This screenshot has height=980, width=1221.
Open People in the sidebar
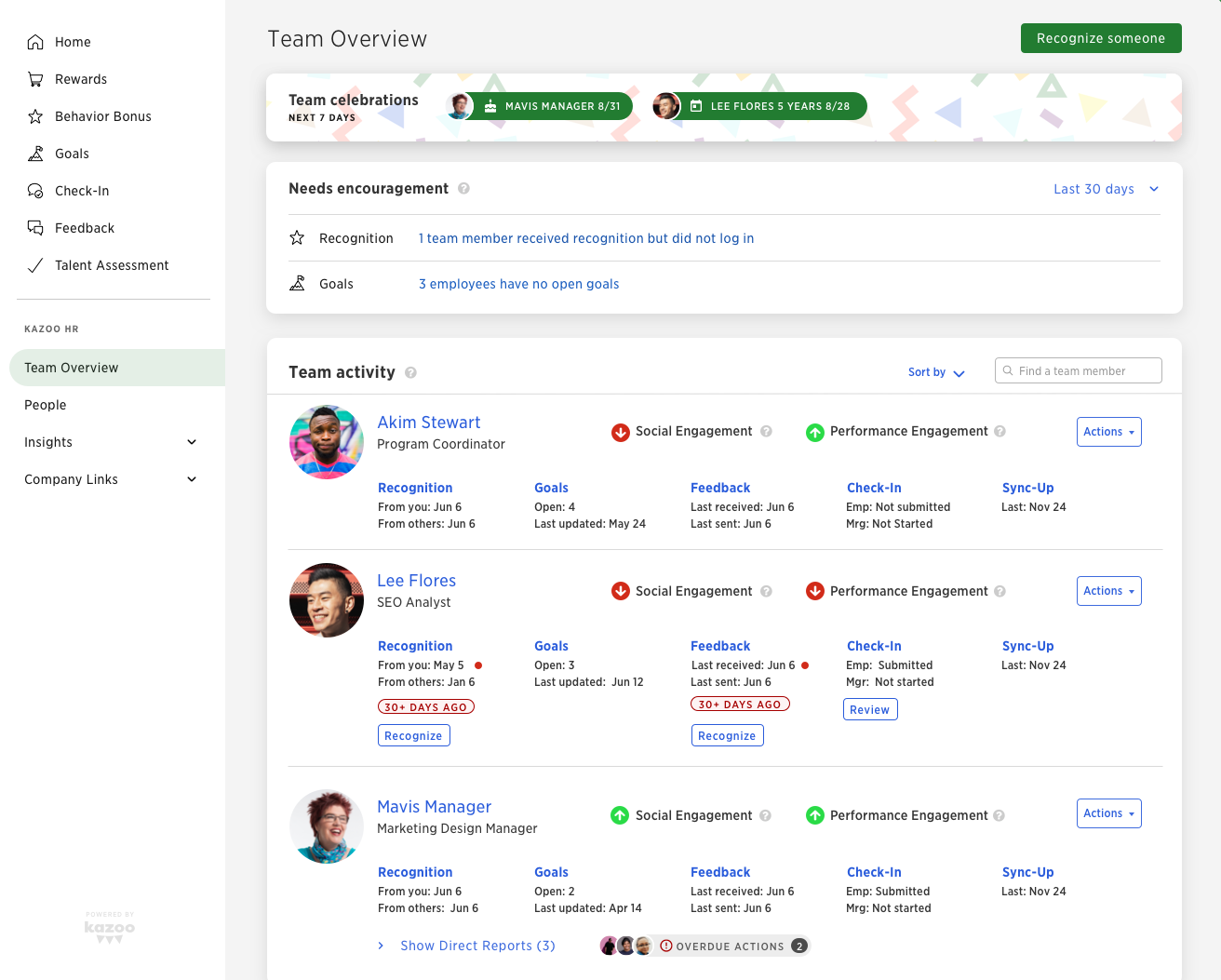[46, 405]
